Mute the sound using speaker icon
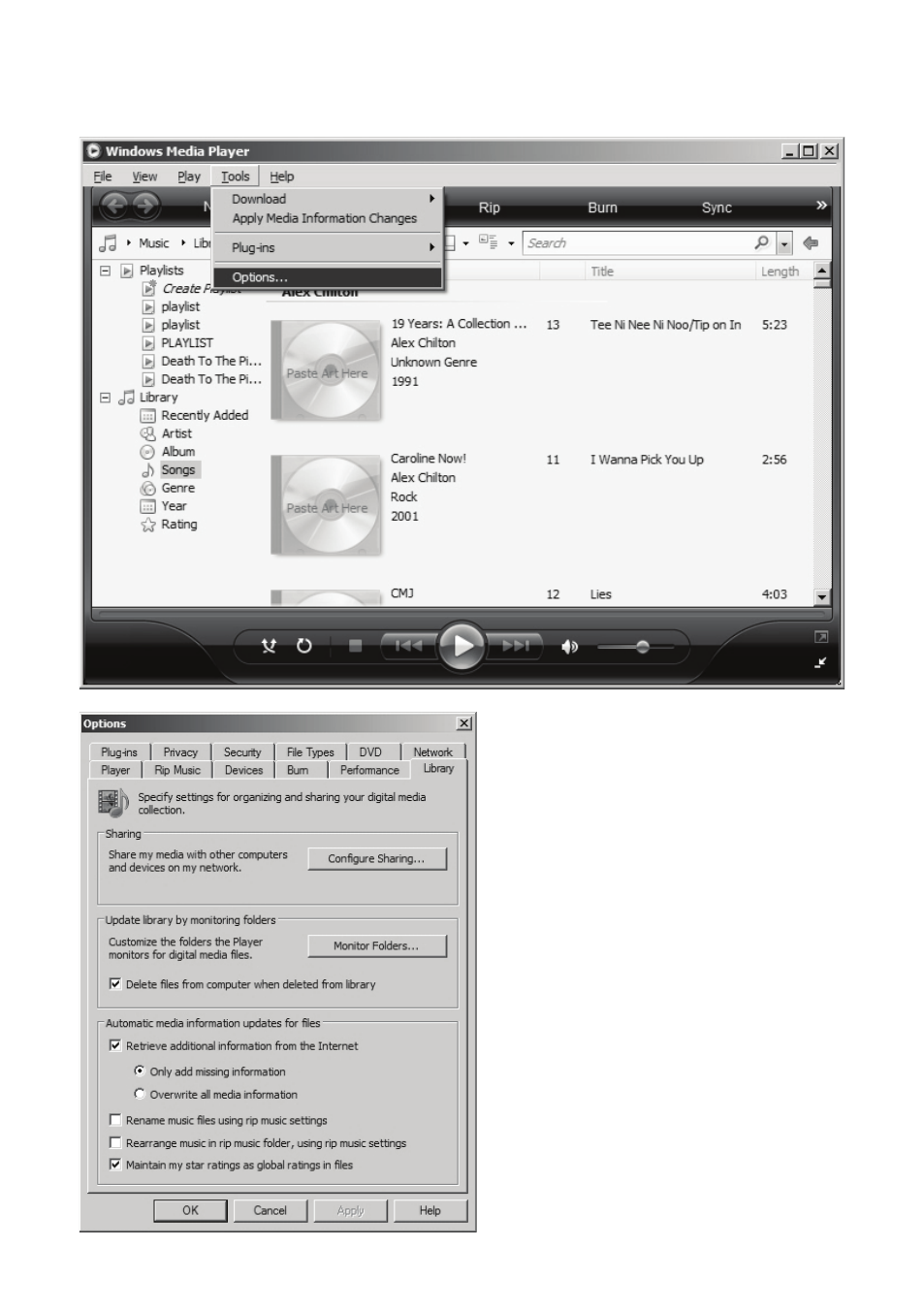 [x=570, y=647]
